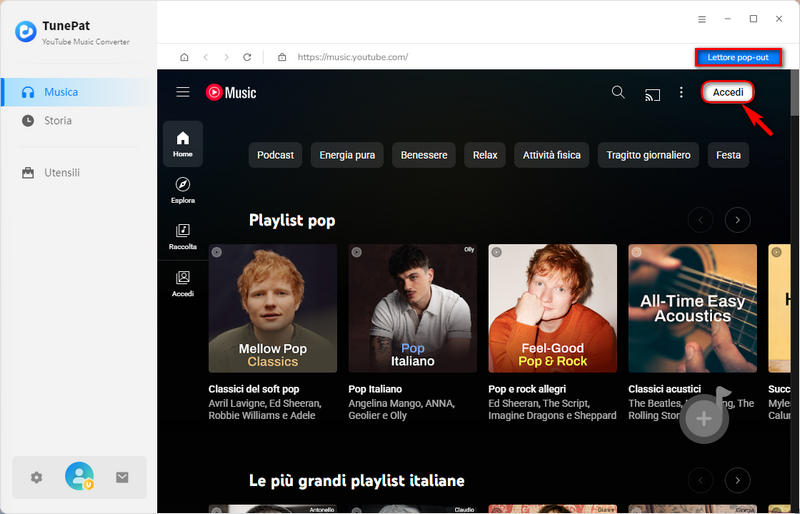Screen dimensions: 800x514
Task: Open the TunePat hamburger menu in title bar
Action: click(702, 19)
